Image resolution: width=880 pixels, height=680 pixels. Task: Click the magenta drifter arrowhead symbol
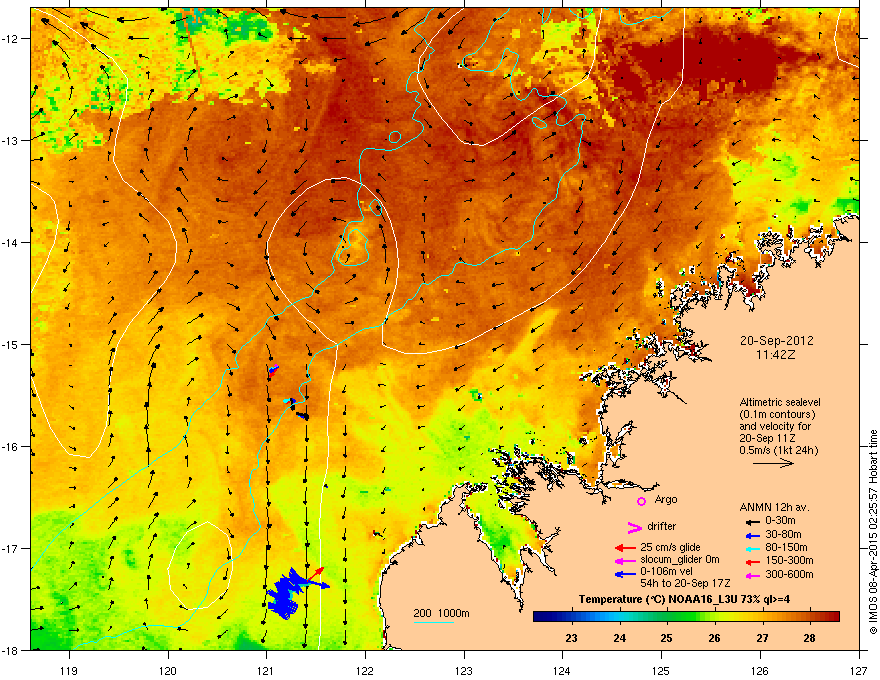click(x=634, y=527)
